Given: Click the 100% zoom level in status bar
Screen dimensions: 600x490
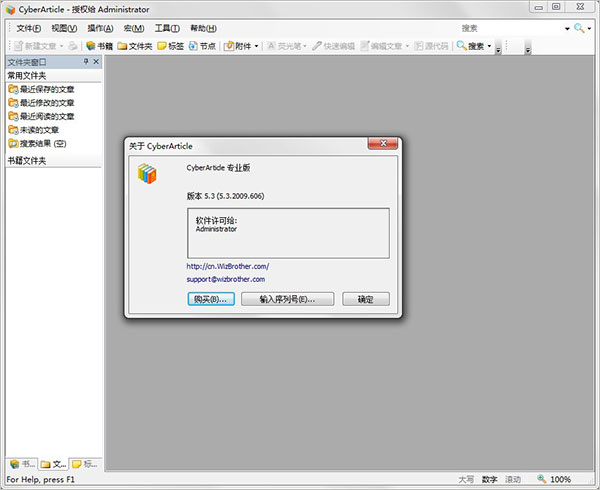Looking at the screenshot, I should point(560,479).
